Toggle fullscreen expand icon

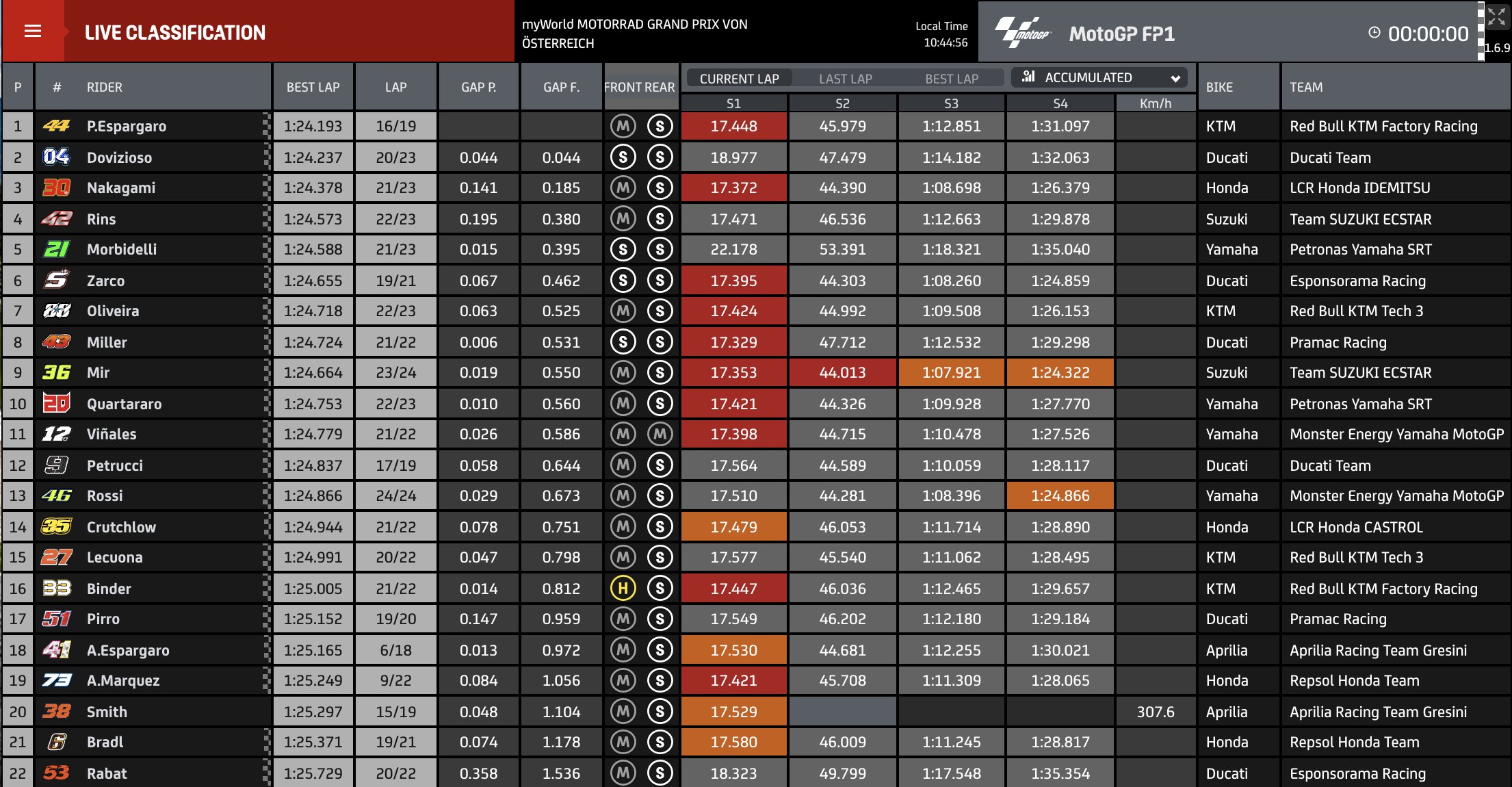(x=1497, y=17)
